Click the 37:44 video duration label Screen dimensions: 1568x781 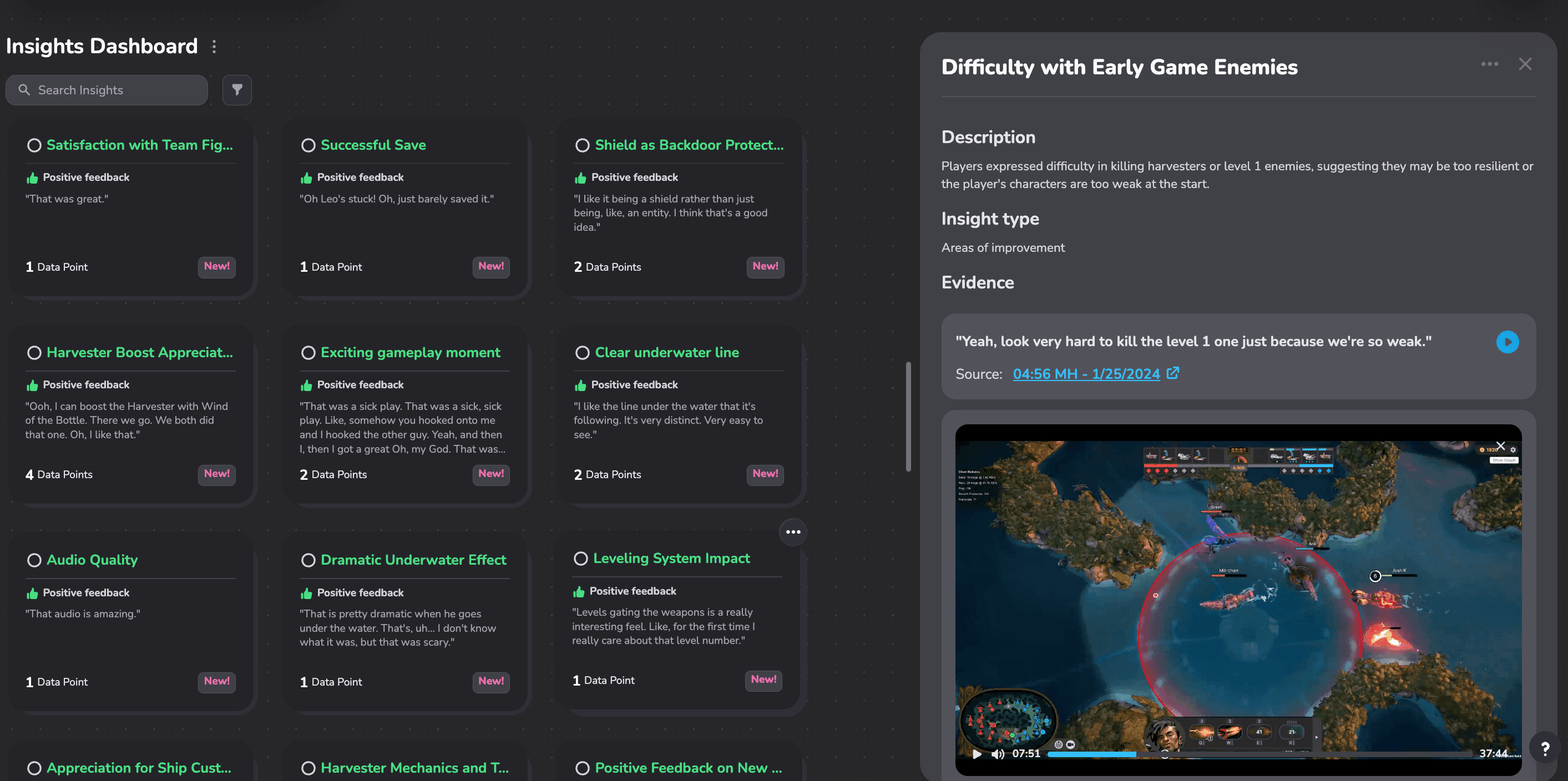point(1493,754)
